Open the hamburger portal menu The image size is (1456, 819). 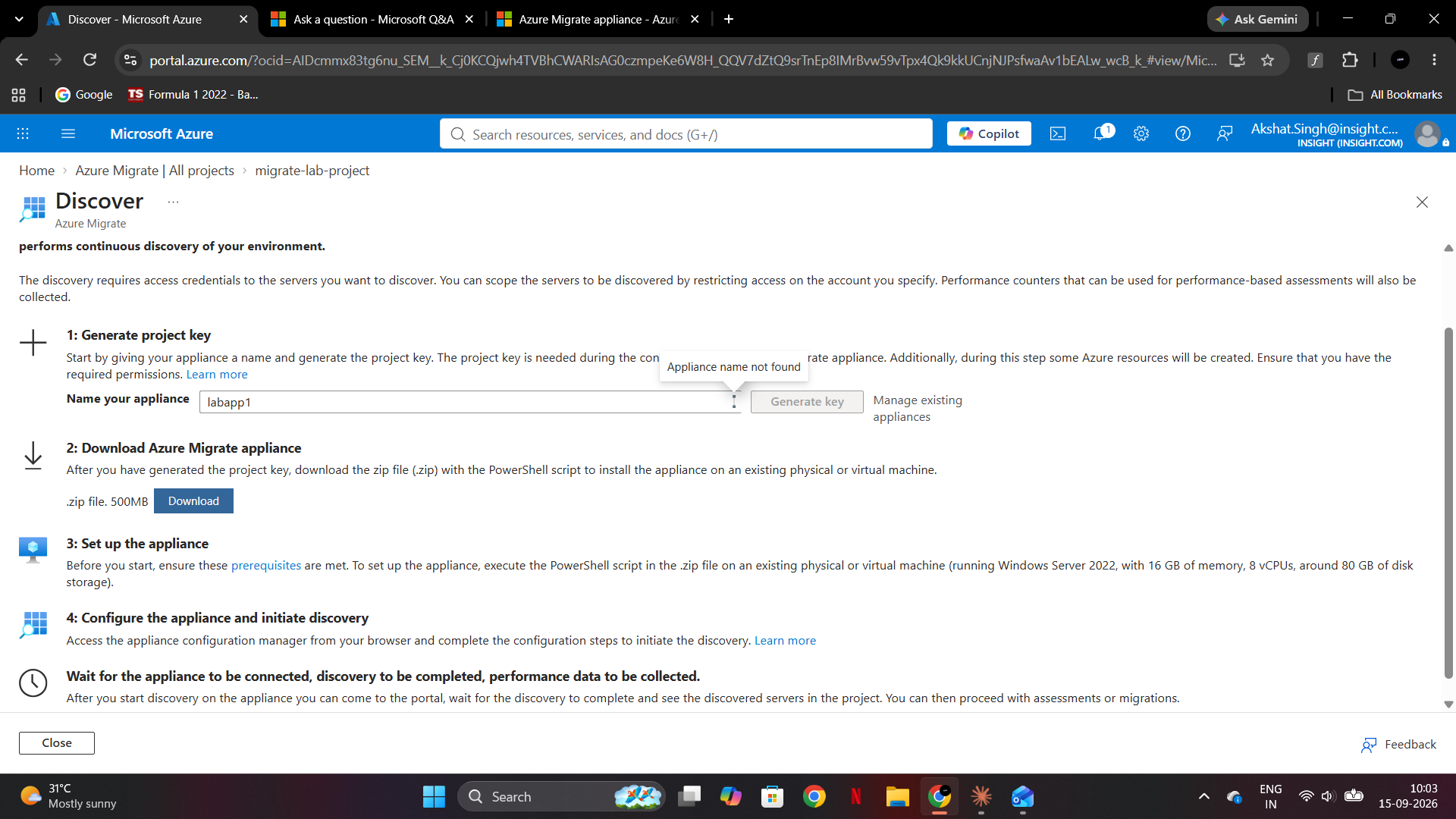pos(68,133)
